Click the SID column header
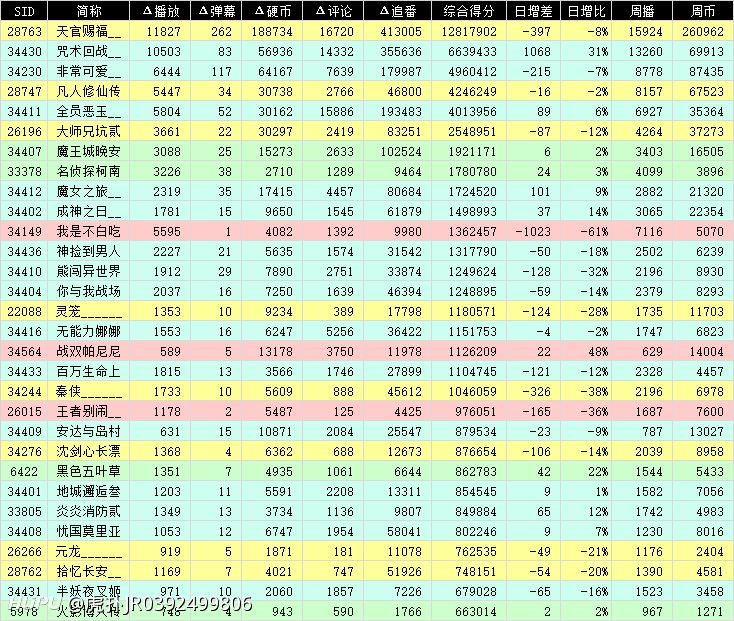734x621 pixels. (24, 11)
